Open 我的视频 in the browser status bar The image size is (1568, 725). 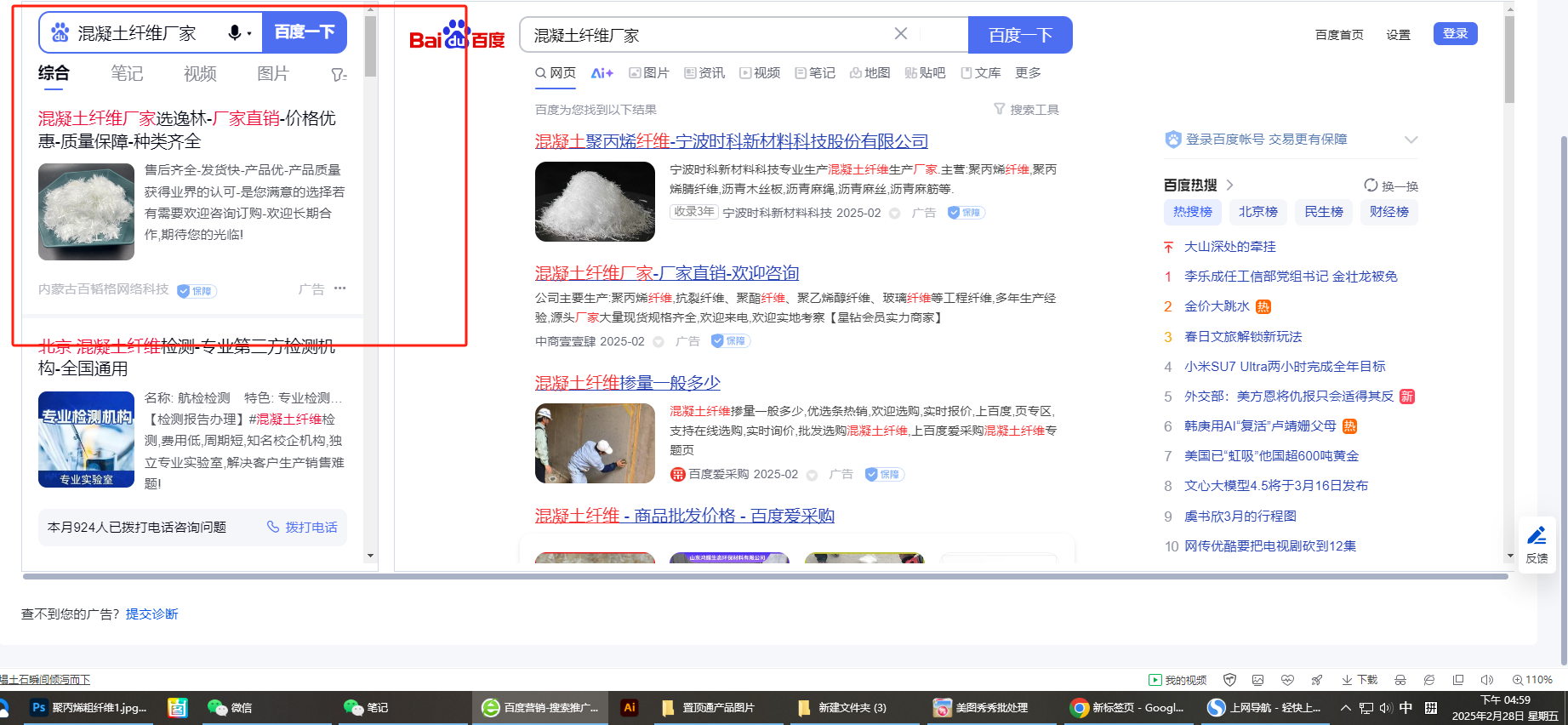point(1178,680)
